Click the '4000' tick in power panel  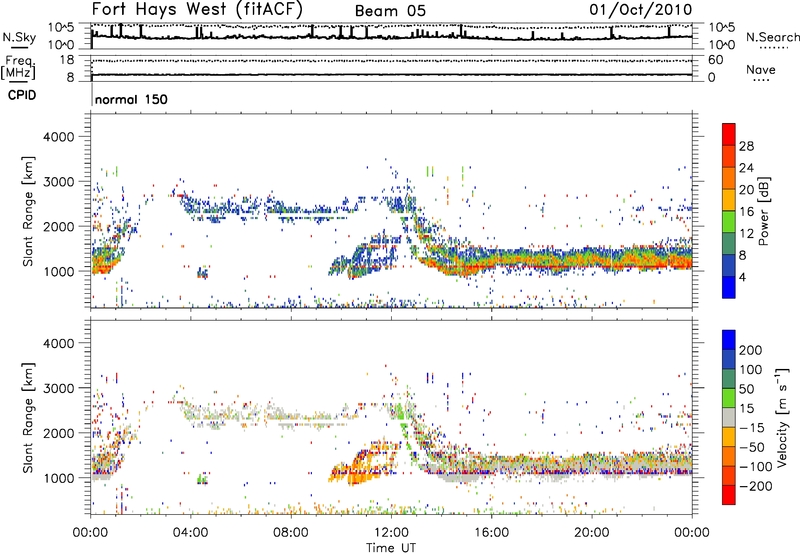point(59,137)
